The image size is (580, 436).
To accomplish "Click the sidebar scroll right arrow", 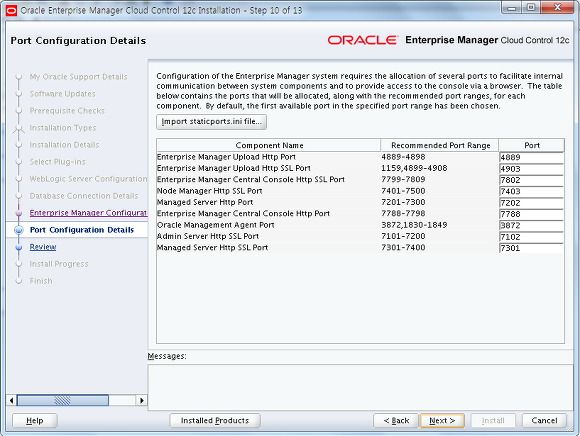I will 141,400.
